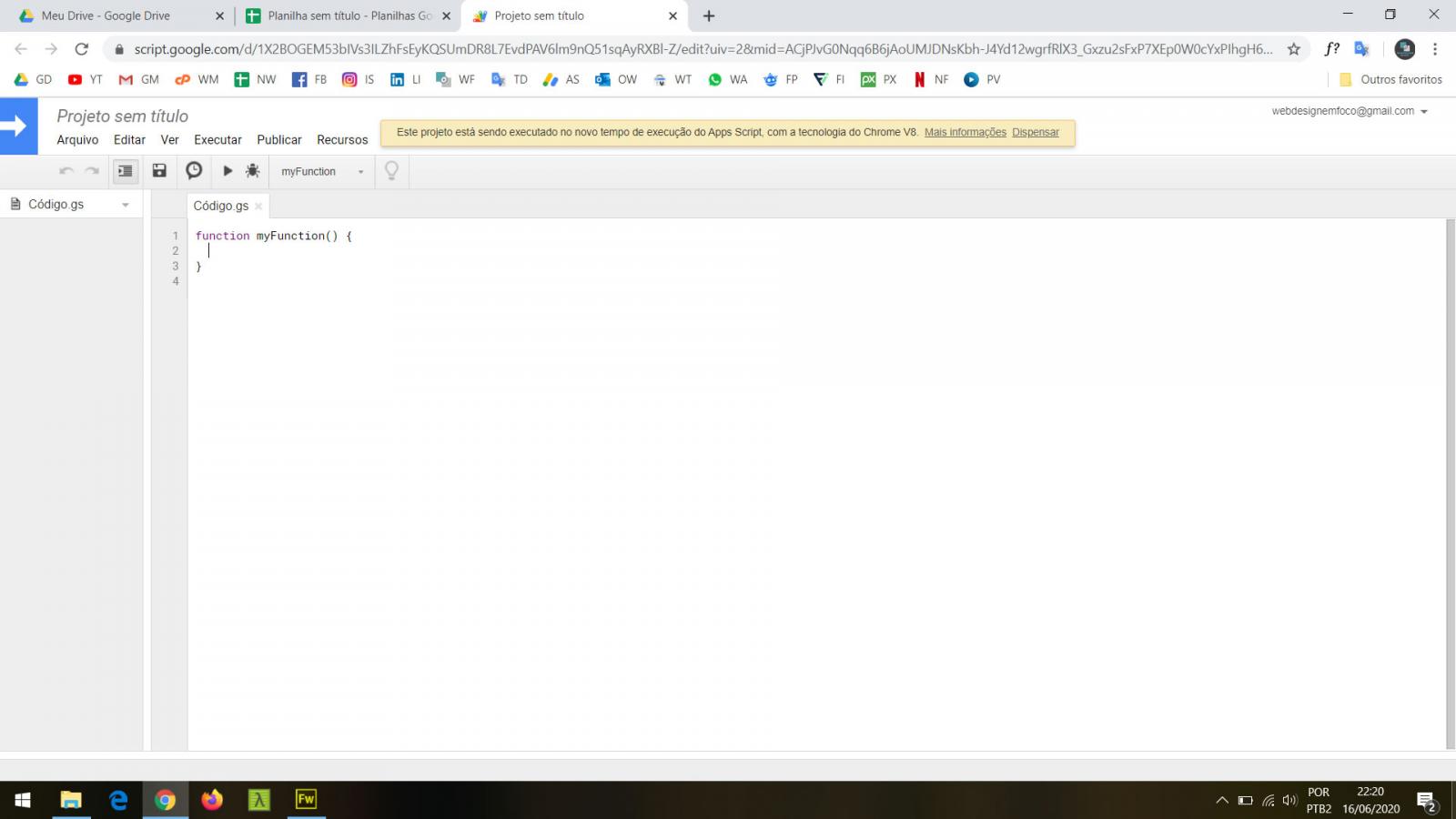Open the Chrome three-dot menu
Image resolution: width=1456 pixels, height=819 pixels.
click(1435, 49)
